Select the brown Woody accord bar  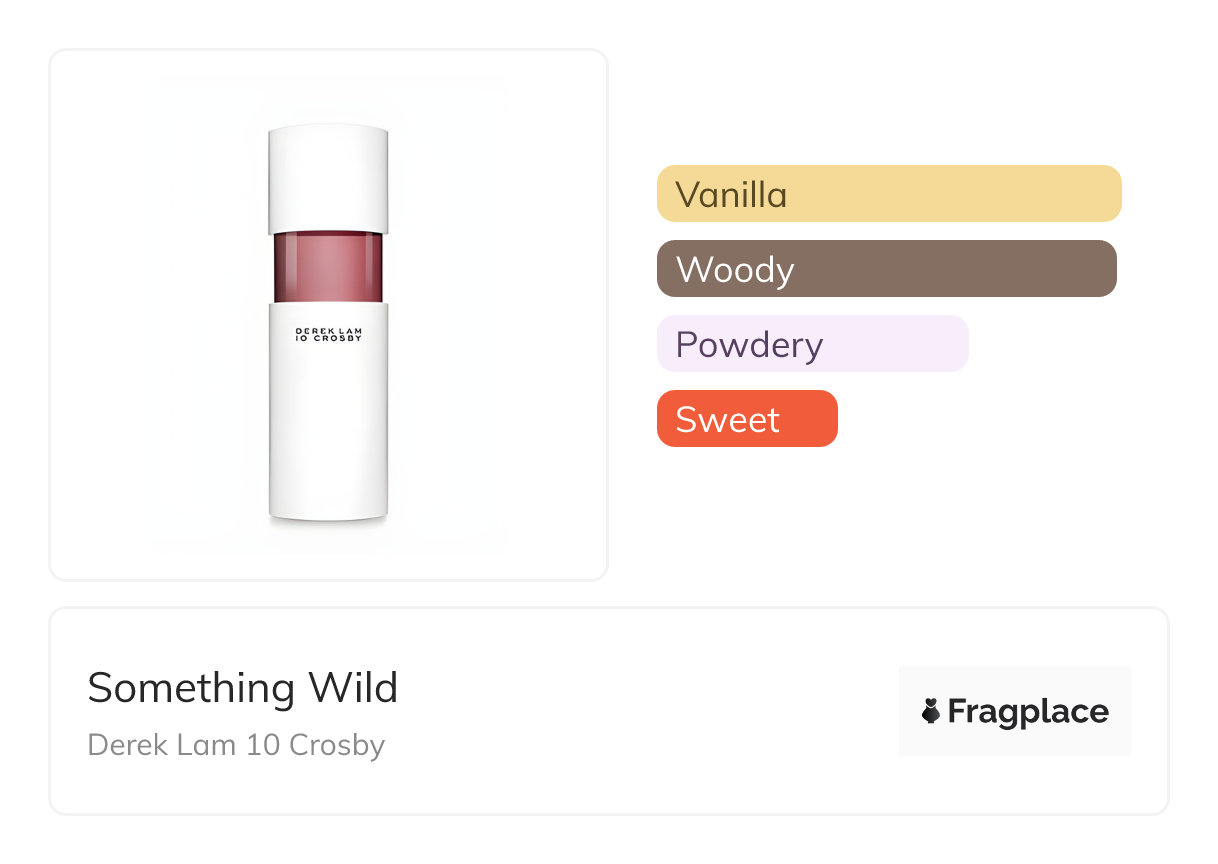886,268
